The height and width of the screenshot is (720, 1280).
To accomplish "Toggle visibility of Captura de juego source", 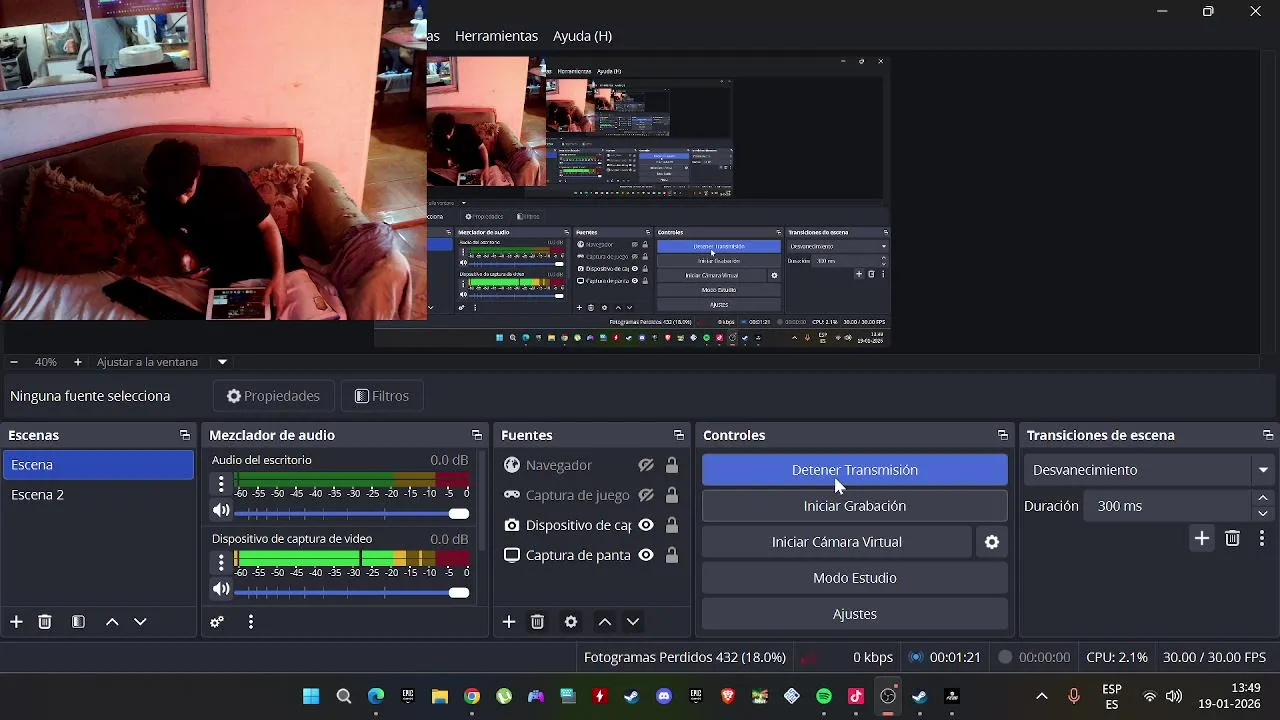I will coord(646,495).
